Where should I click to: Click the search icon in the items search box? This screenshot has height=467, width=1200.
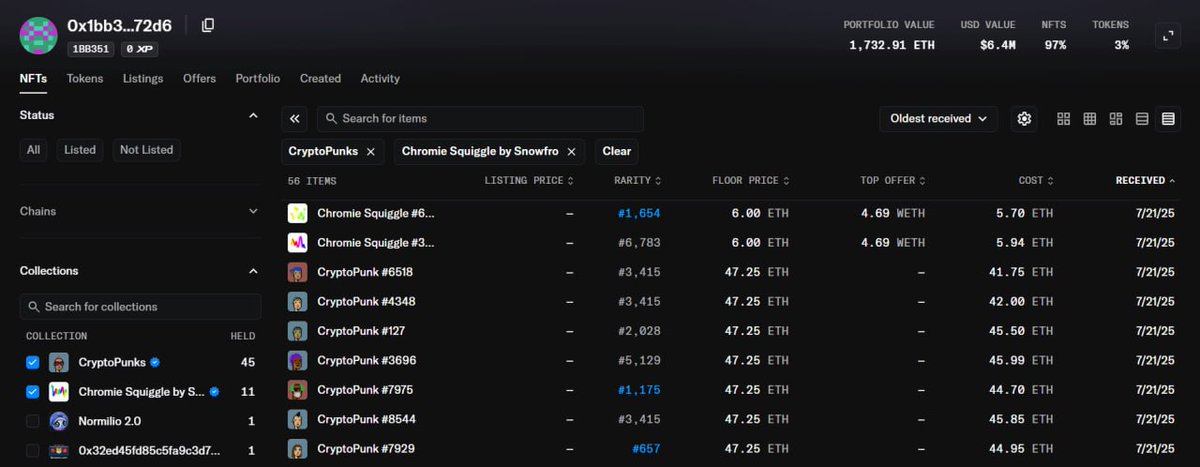330,118
